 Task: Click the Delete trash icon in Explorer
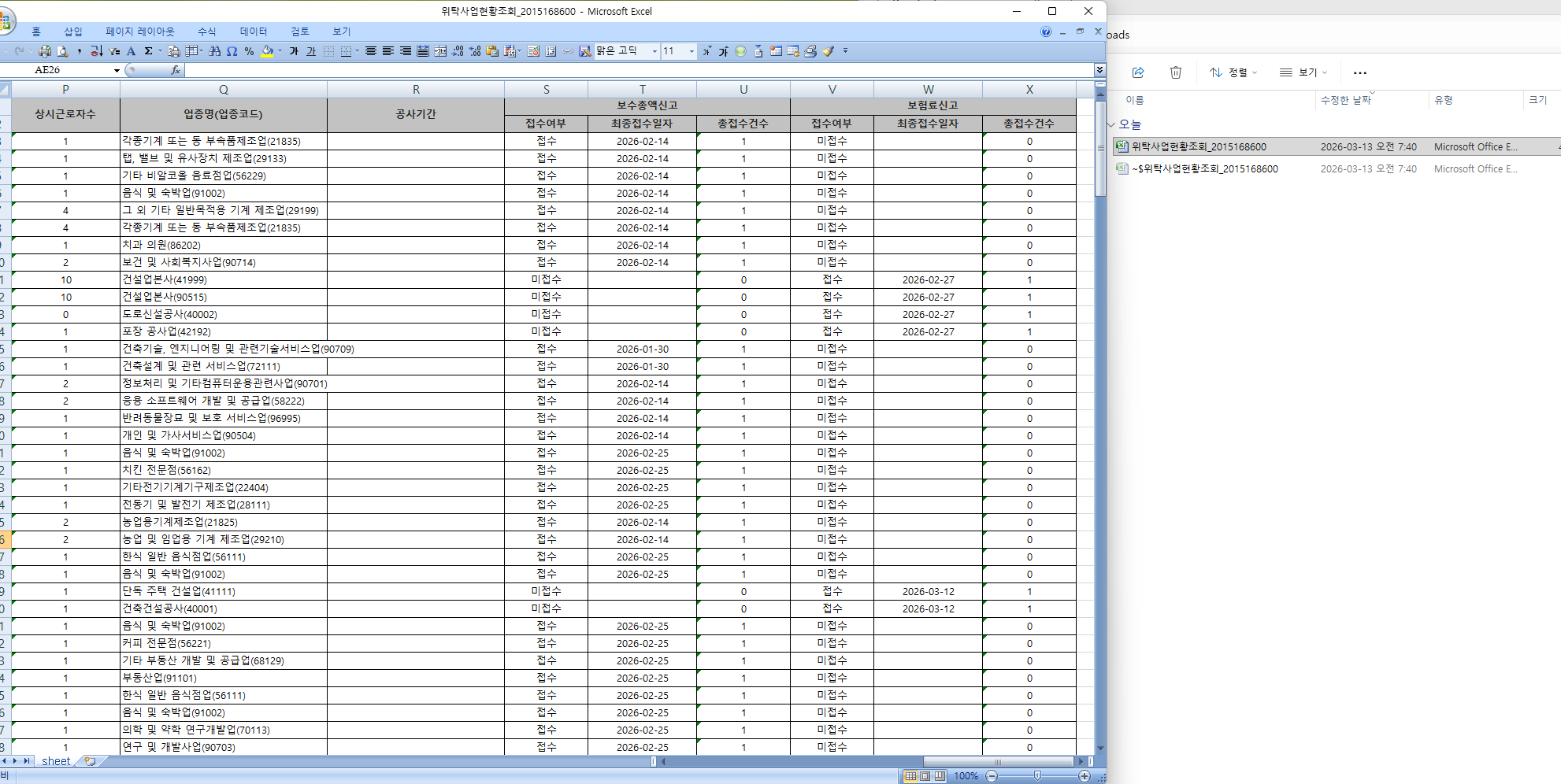[1176, 72]
